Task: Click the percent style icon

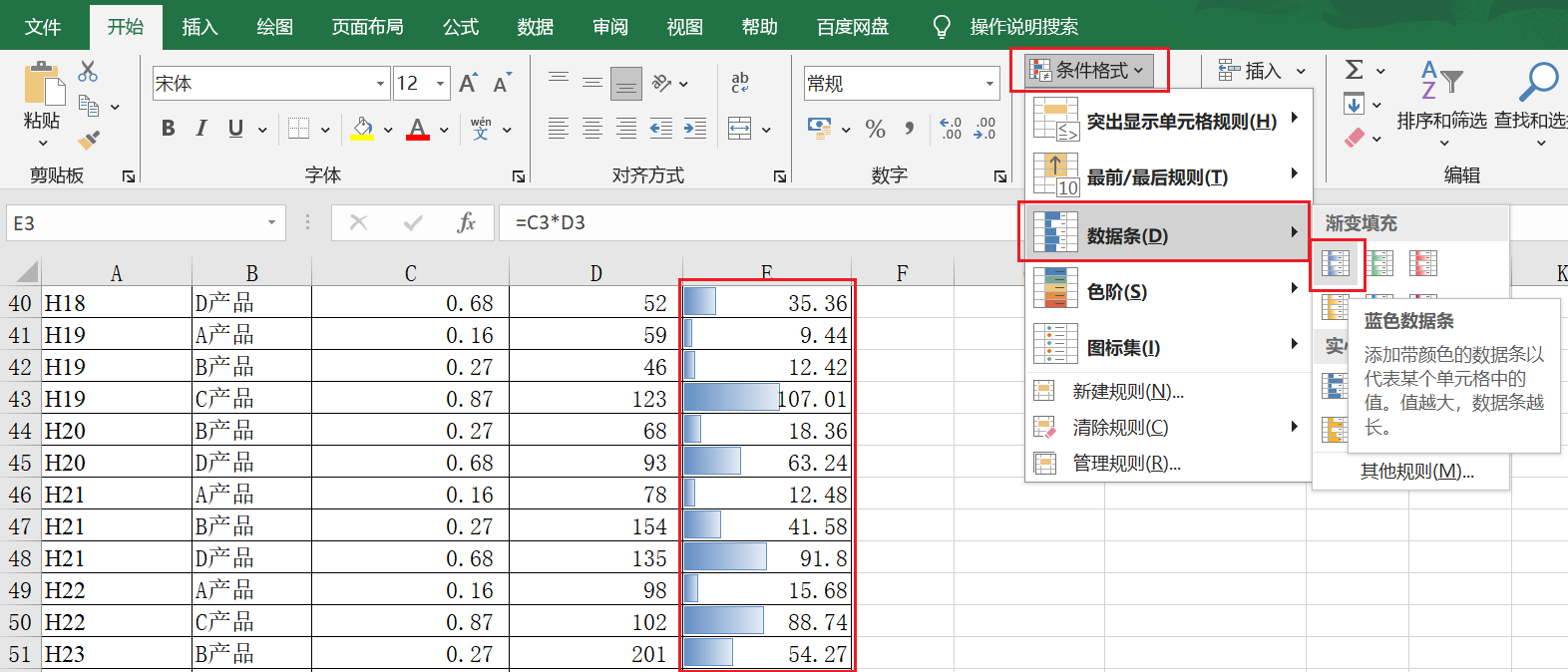Action: pyautogui.click(x=875, y=129)
